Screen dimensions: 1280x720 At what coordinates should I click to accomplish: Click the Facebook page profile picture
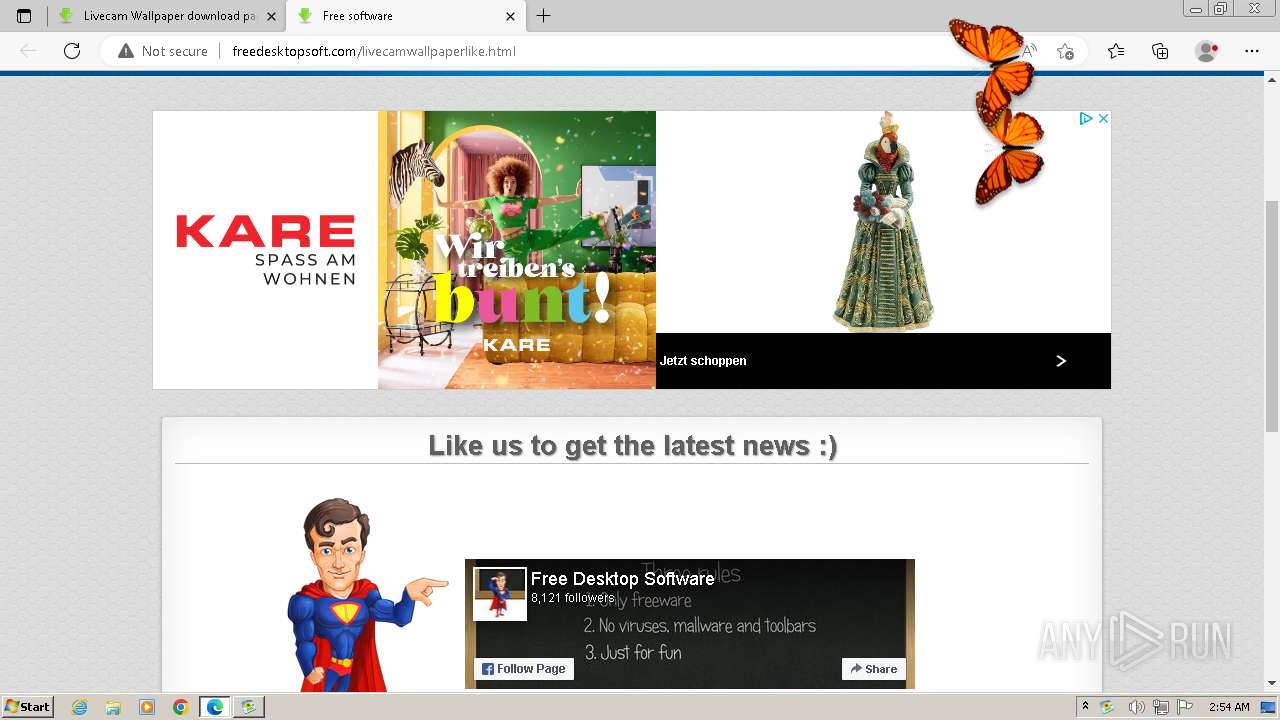tap(499, 594)
